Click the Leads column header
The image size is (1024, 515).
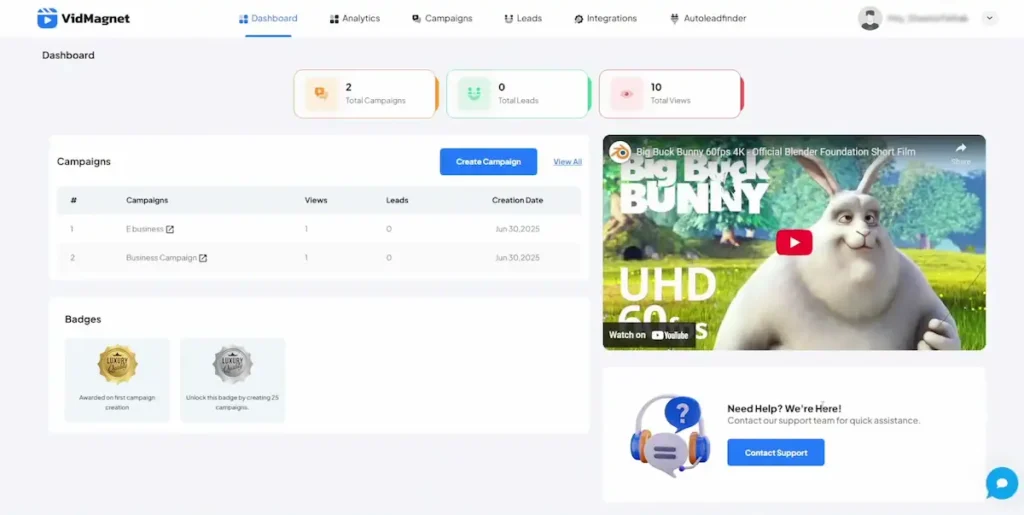point(397,200)
